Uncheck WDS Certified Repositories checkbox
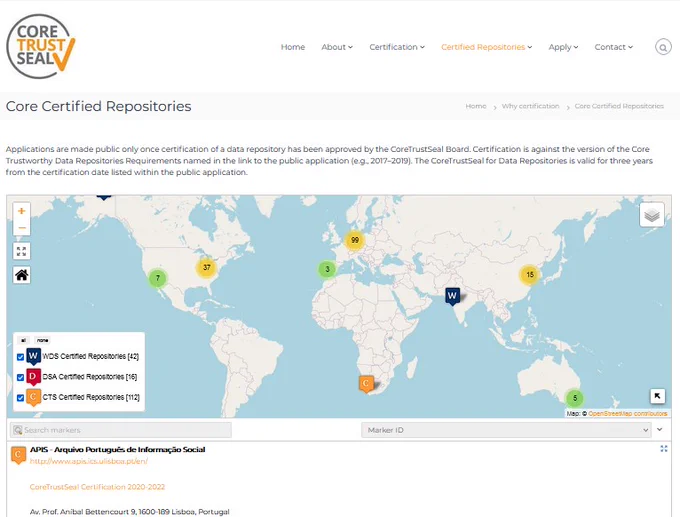Viewport: 680px width, 517px height. point(20,357)
